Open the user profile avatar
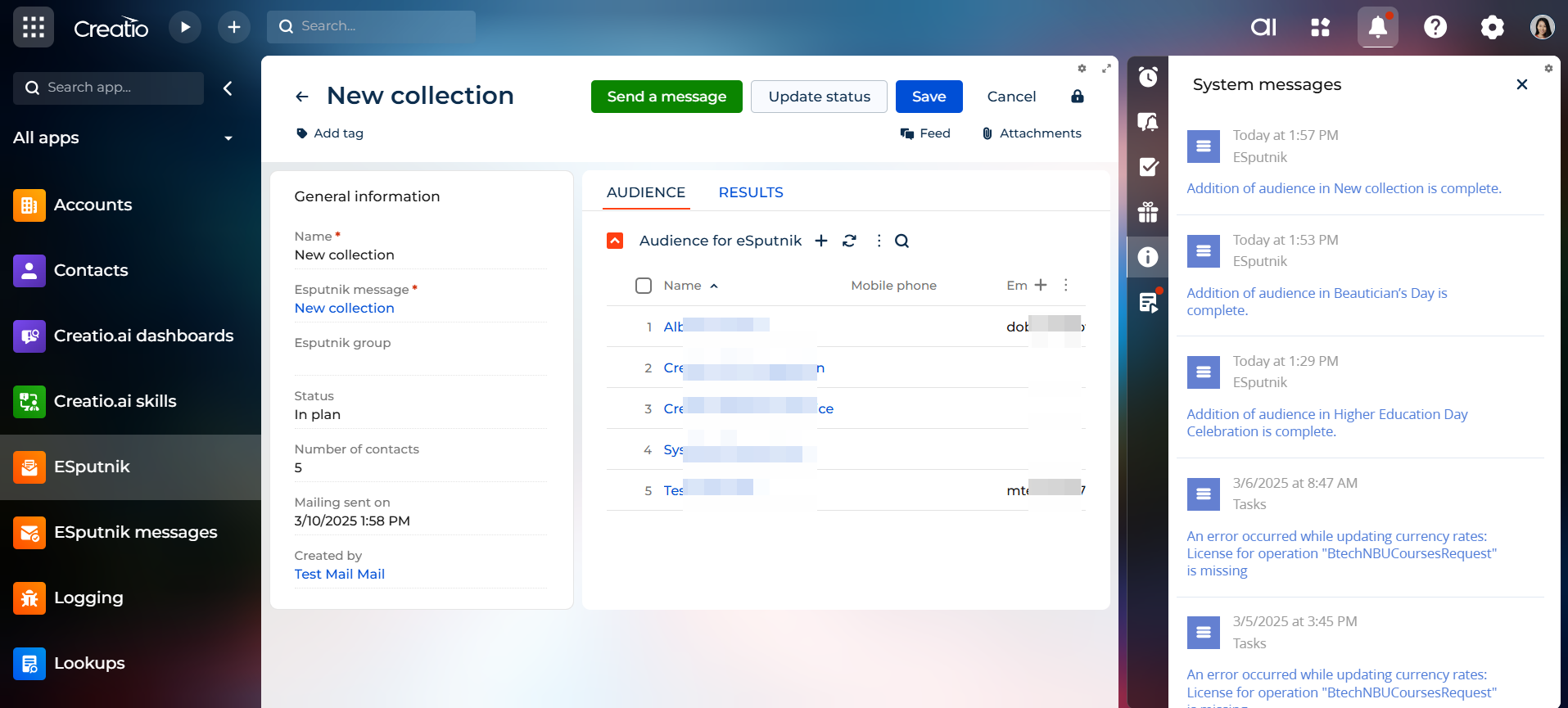Viewport: 1568px width, 708px height. coord(1543,27)
